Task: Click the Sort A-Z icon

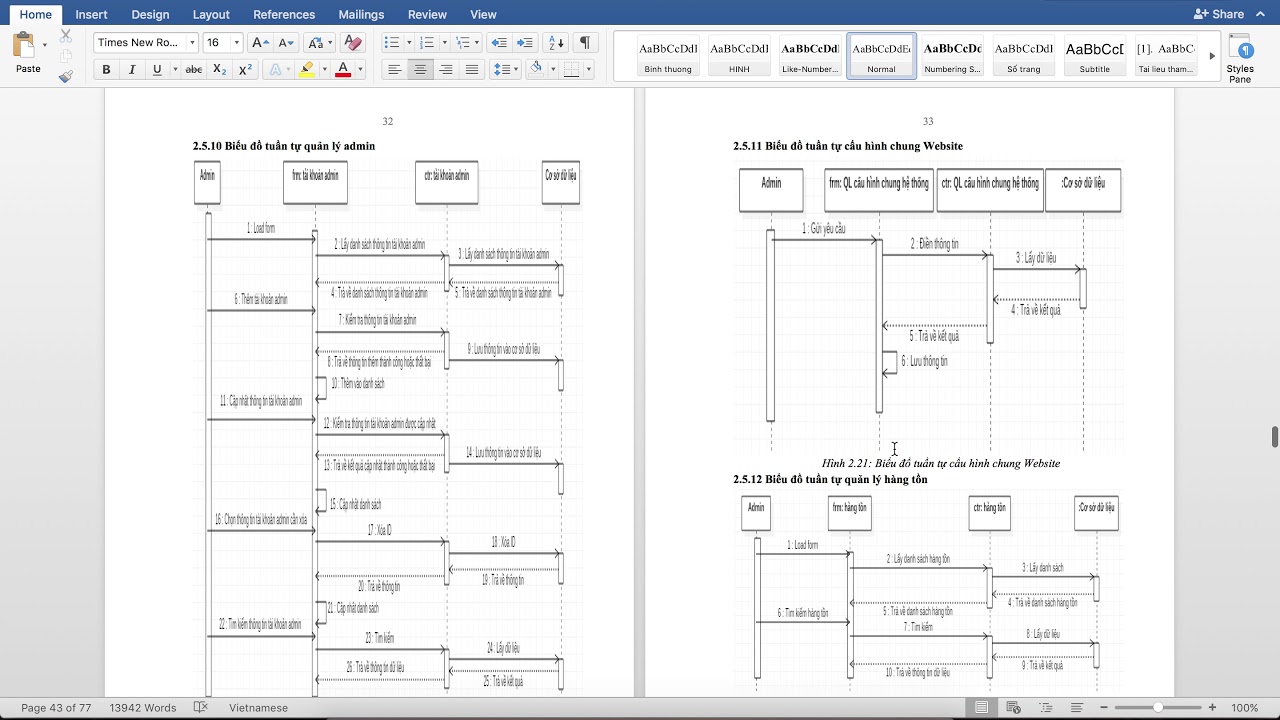Action: click(x=555, y=43)
